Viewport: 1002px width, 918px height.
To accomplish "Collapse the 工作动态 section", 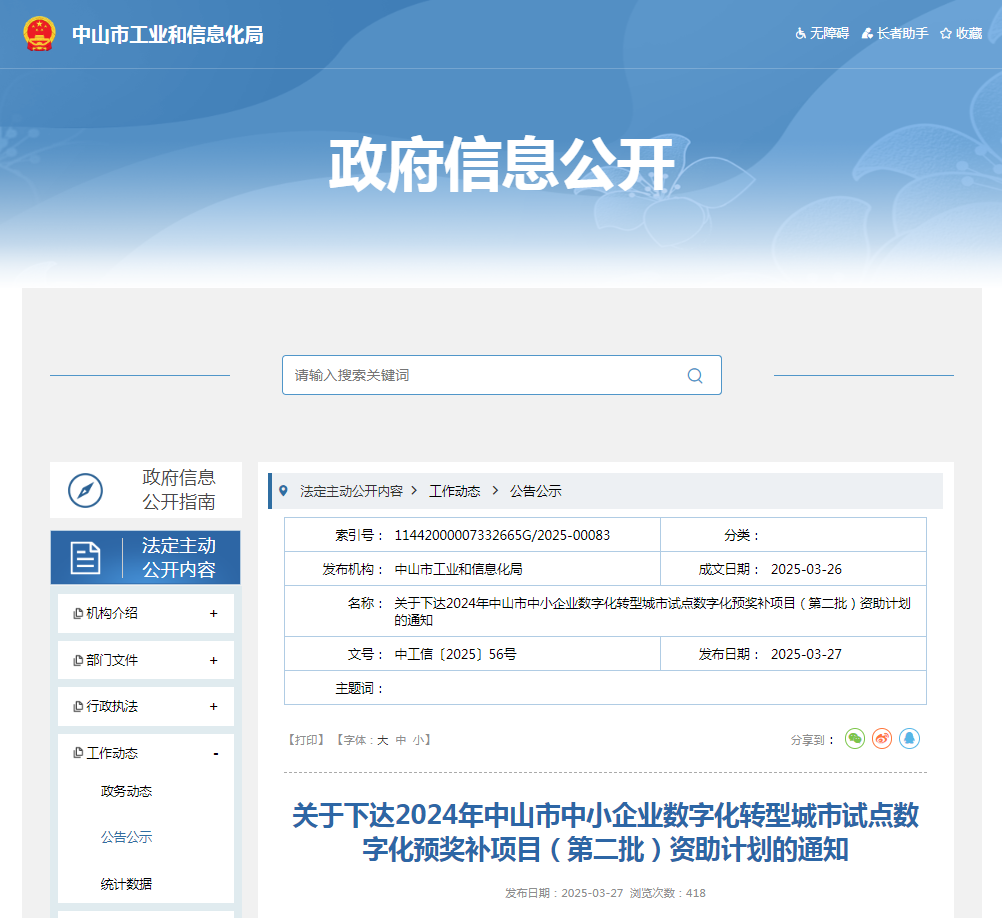I will pos(215,753).
